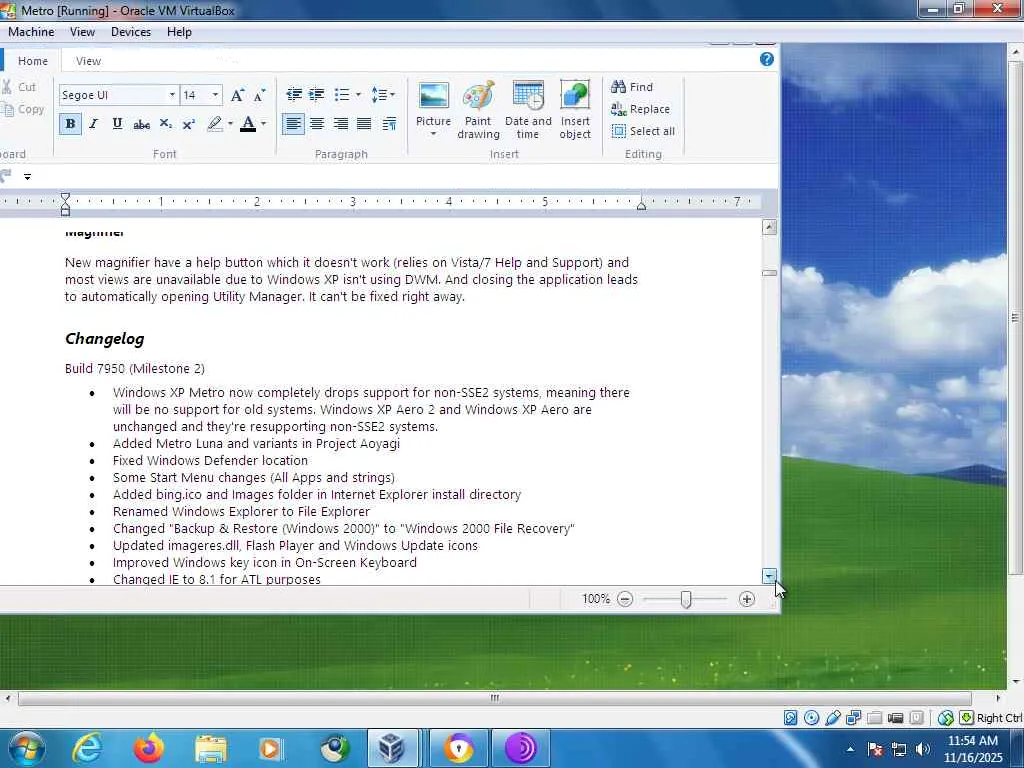Toggle Bold formatting in WordPad
Screen dimensions: 1024x768
[71, 123]
